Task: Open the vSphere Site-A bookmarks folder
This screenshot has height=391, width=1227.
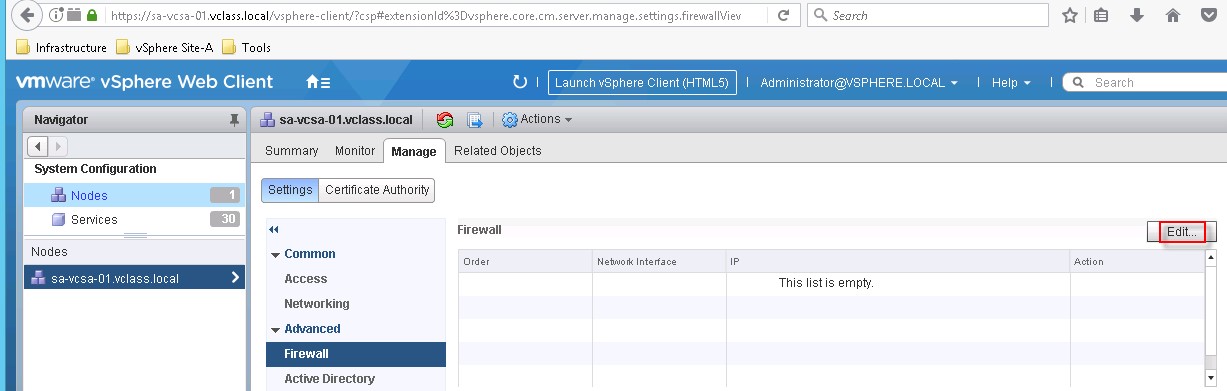Action: pos(164,47)
